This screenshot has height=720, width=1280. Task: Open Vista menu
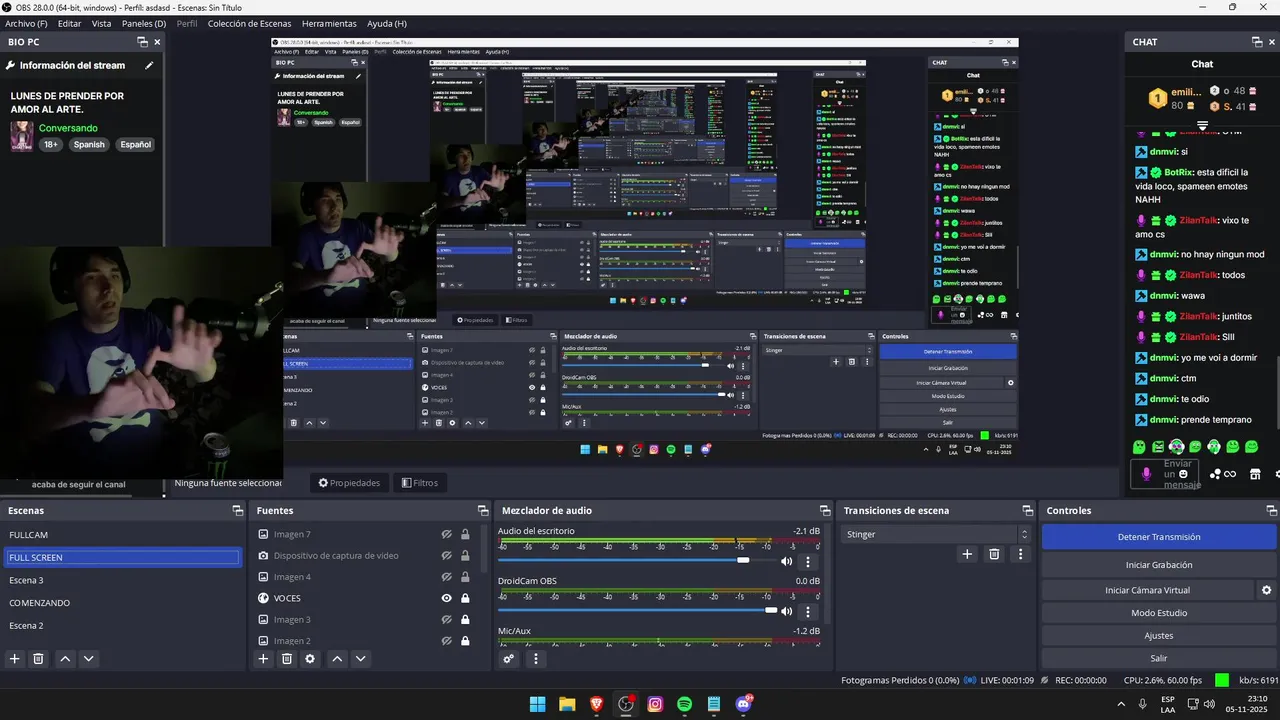click(101, 23)
